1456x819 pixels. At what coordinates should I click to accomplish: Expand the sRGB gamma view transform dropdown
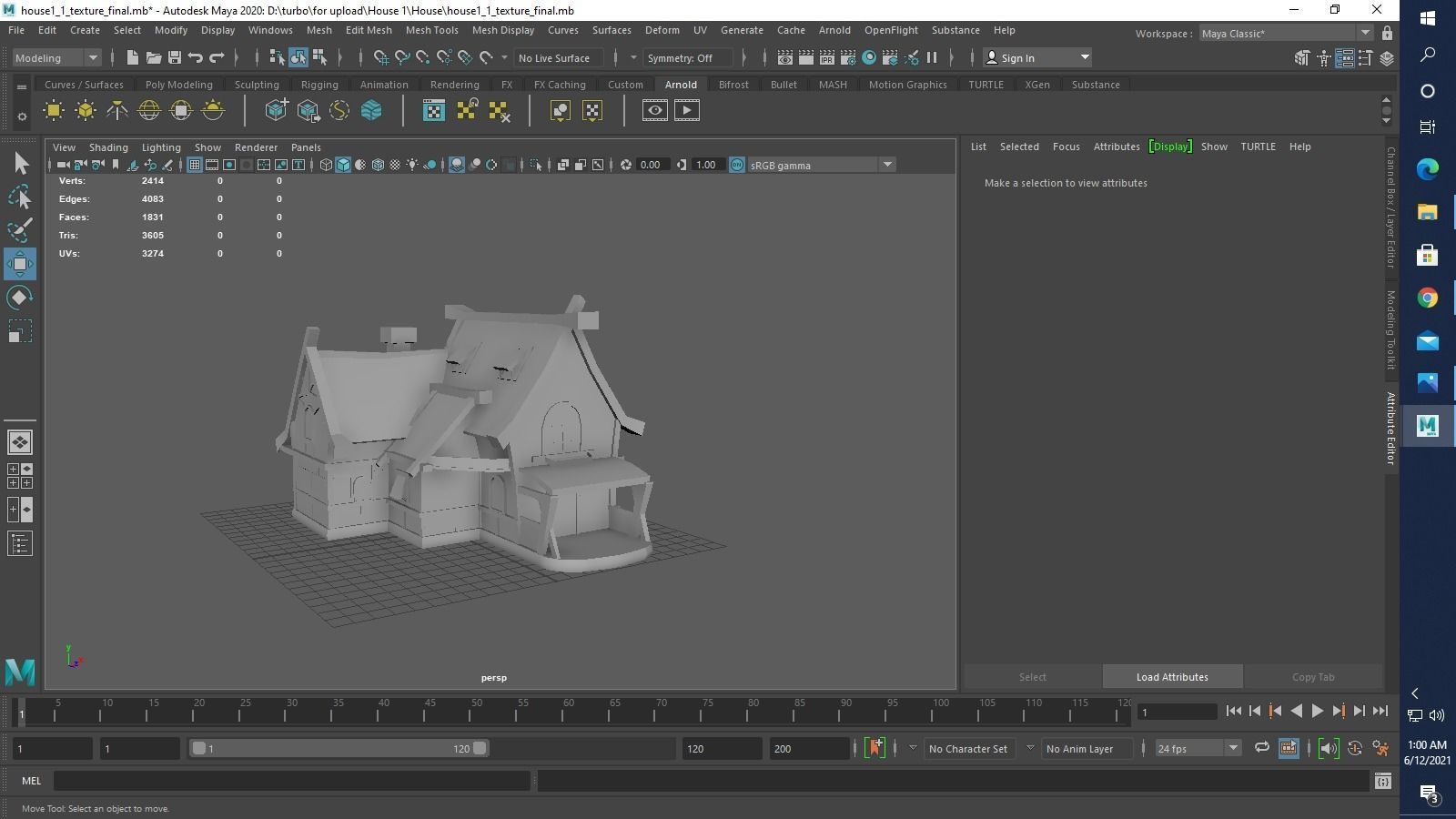[822, 165]
